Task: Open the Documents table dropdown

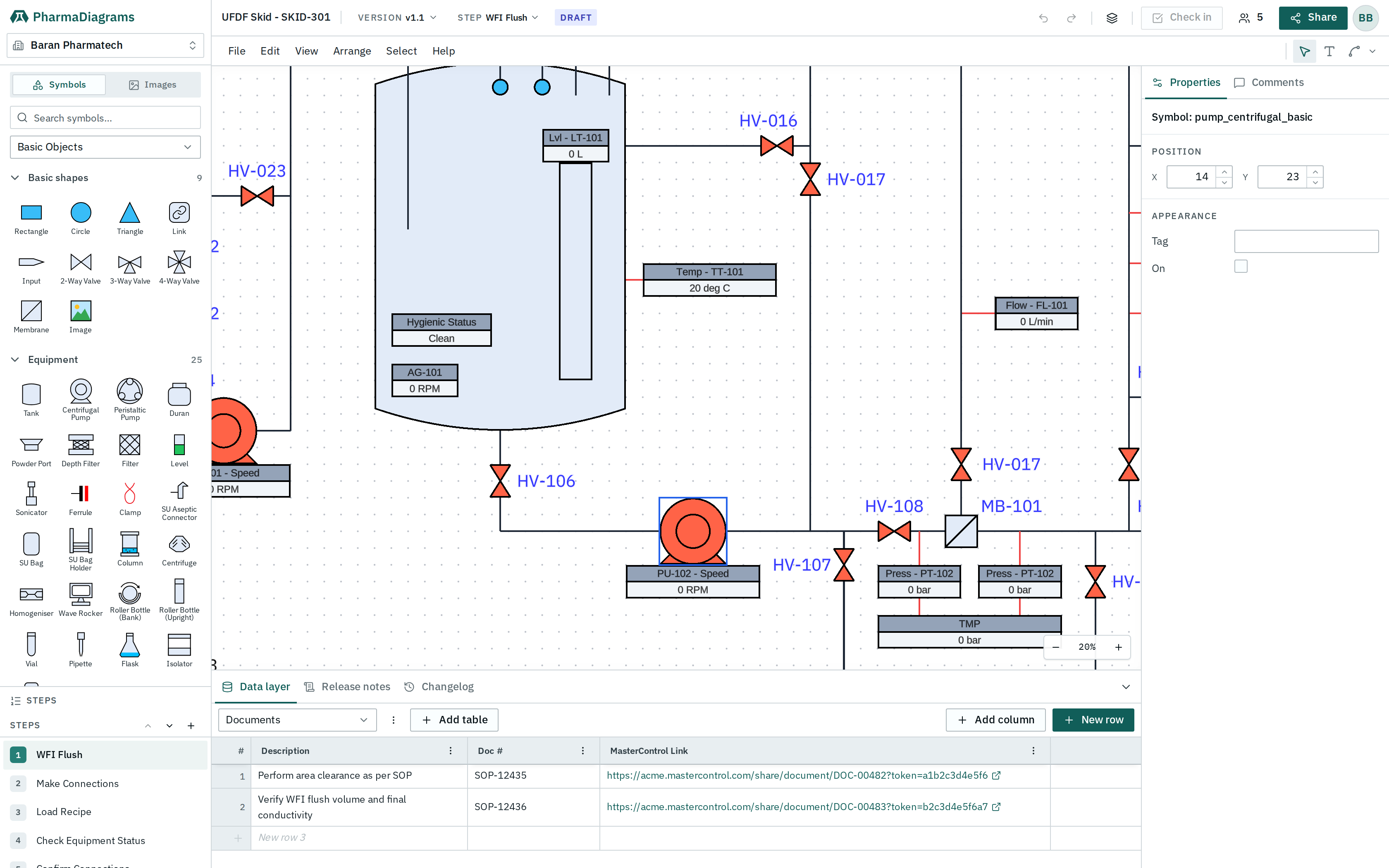Action: tap(297, 720)
